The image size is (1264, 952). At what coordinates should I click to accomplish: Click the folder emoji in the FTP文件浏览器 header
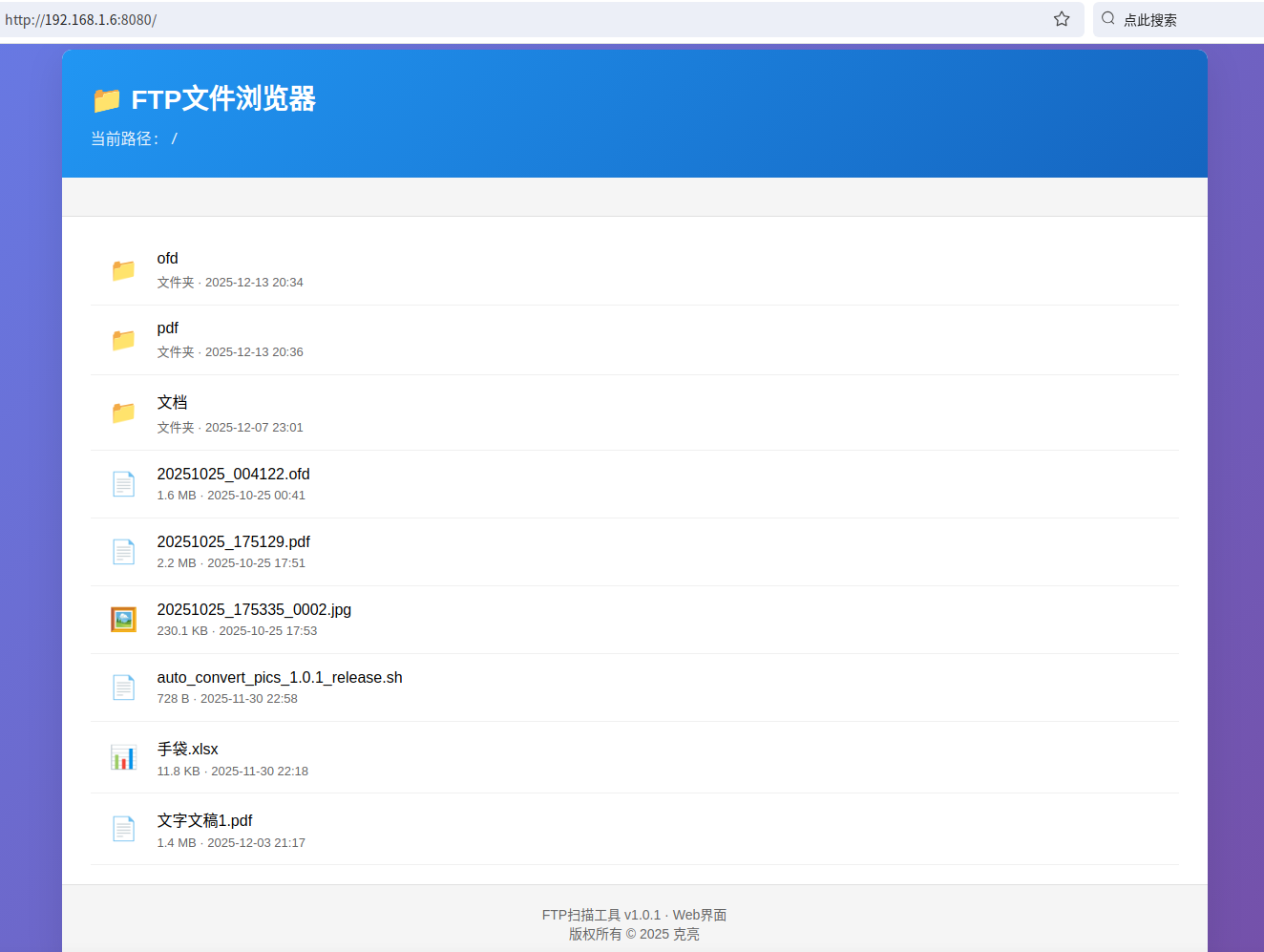(107, 99)
